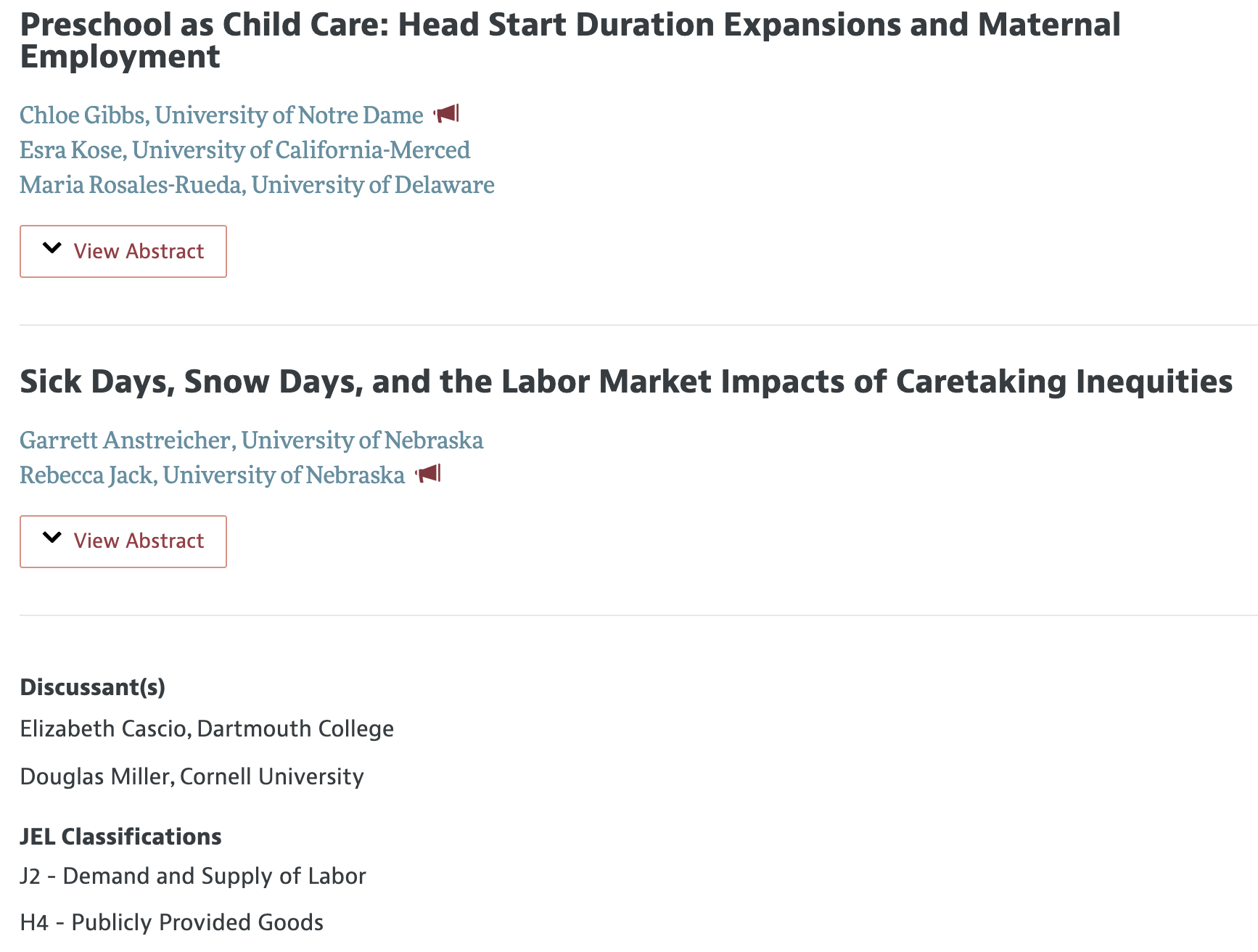Click the presenter megaphone icon beside Rebecca Jack
The height and width of the screenshot is (952, 1258).
point(429,474)
